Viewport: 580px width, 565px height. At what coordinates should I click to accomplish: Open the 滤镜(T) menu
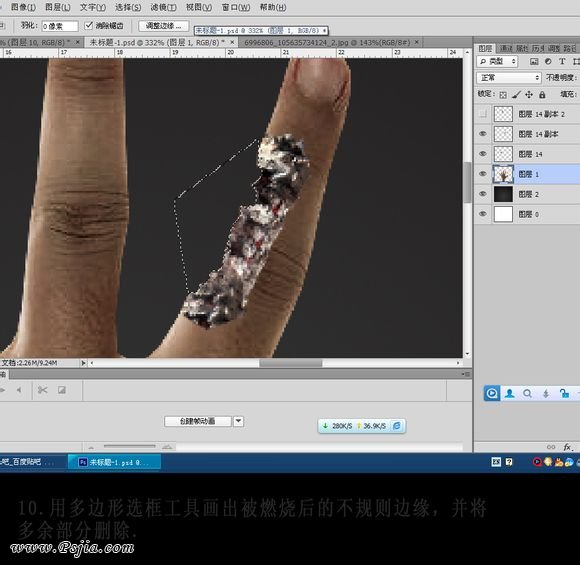tap(163, 7)
